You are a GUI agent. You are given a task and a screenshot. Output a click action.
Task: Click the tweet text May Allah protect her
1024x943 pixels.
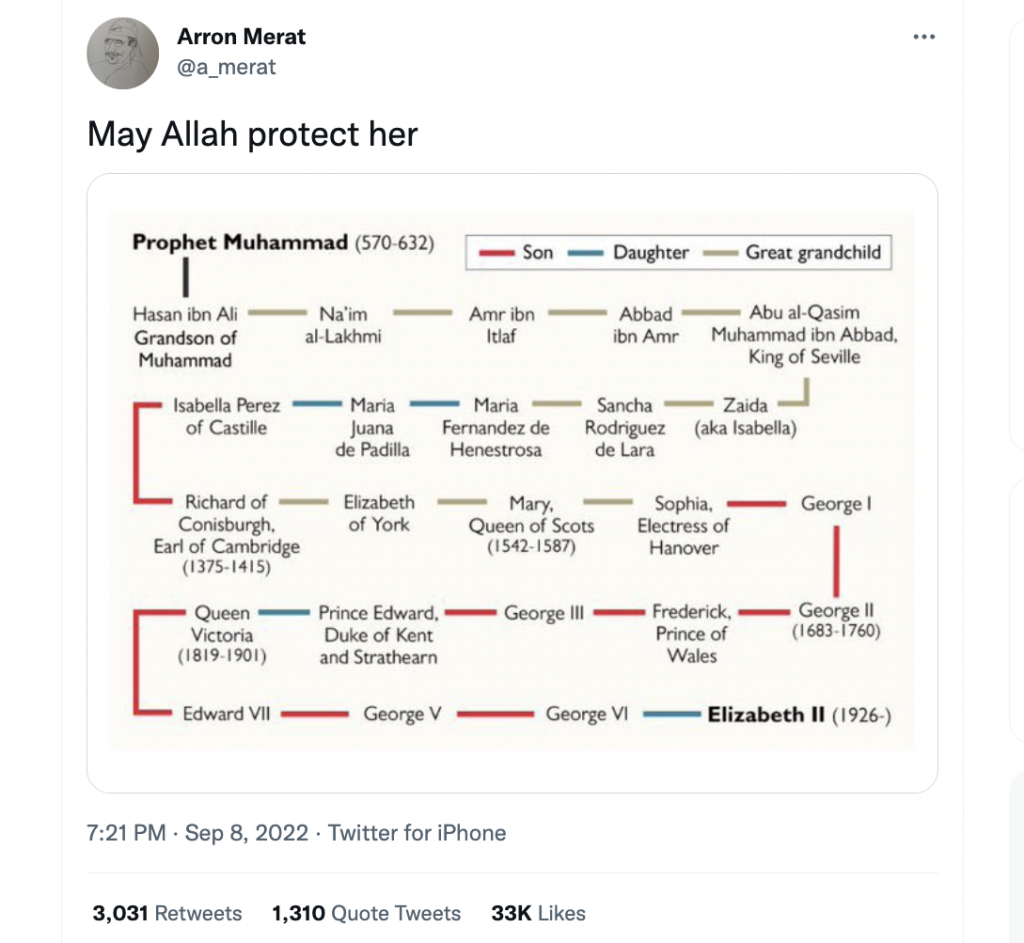252,134
